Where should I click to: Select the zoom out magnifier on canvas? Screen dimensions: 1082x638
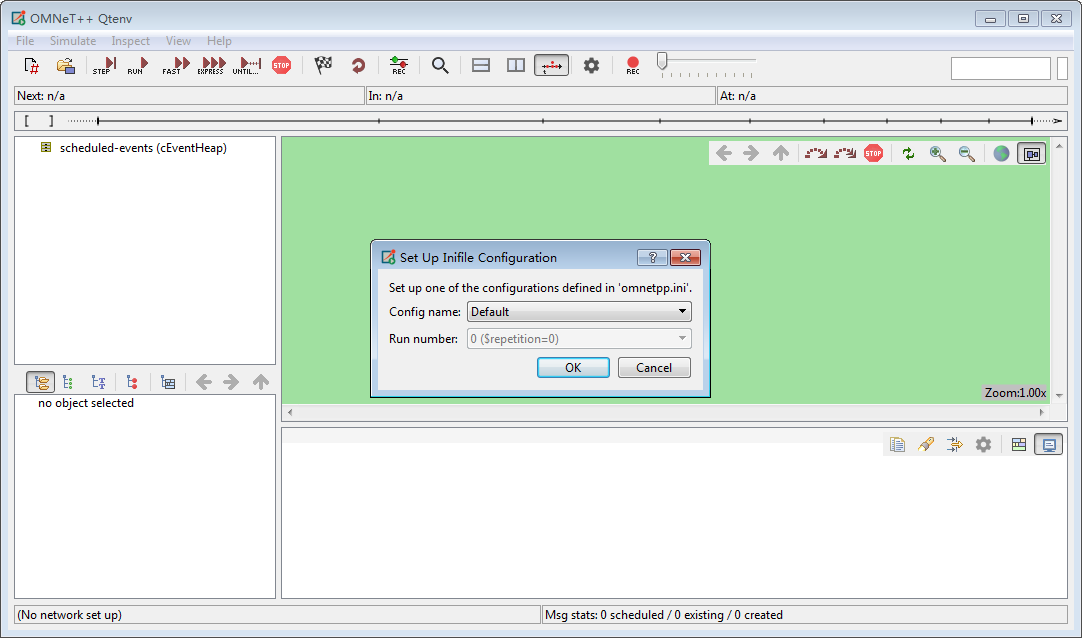(x=964, y=152)
